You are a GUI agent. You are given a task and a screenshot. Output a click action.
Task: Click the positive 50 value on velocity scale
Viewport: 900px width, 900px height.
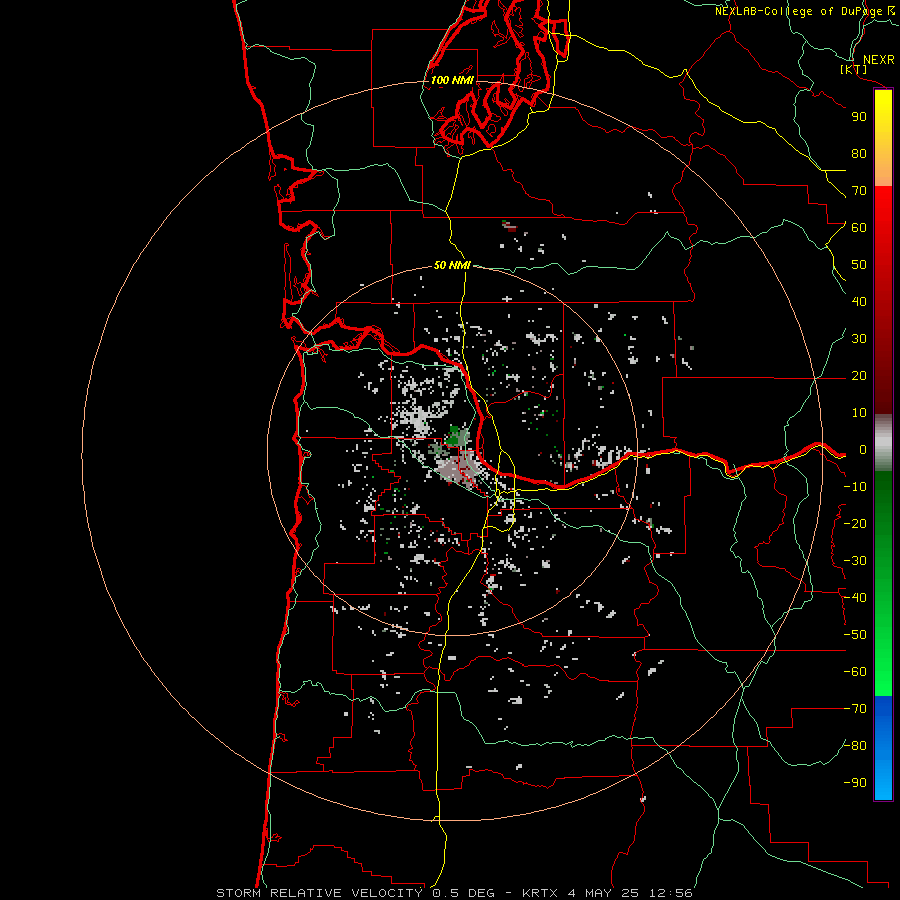point(859,265)
